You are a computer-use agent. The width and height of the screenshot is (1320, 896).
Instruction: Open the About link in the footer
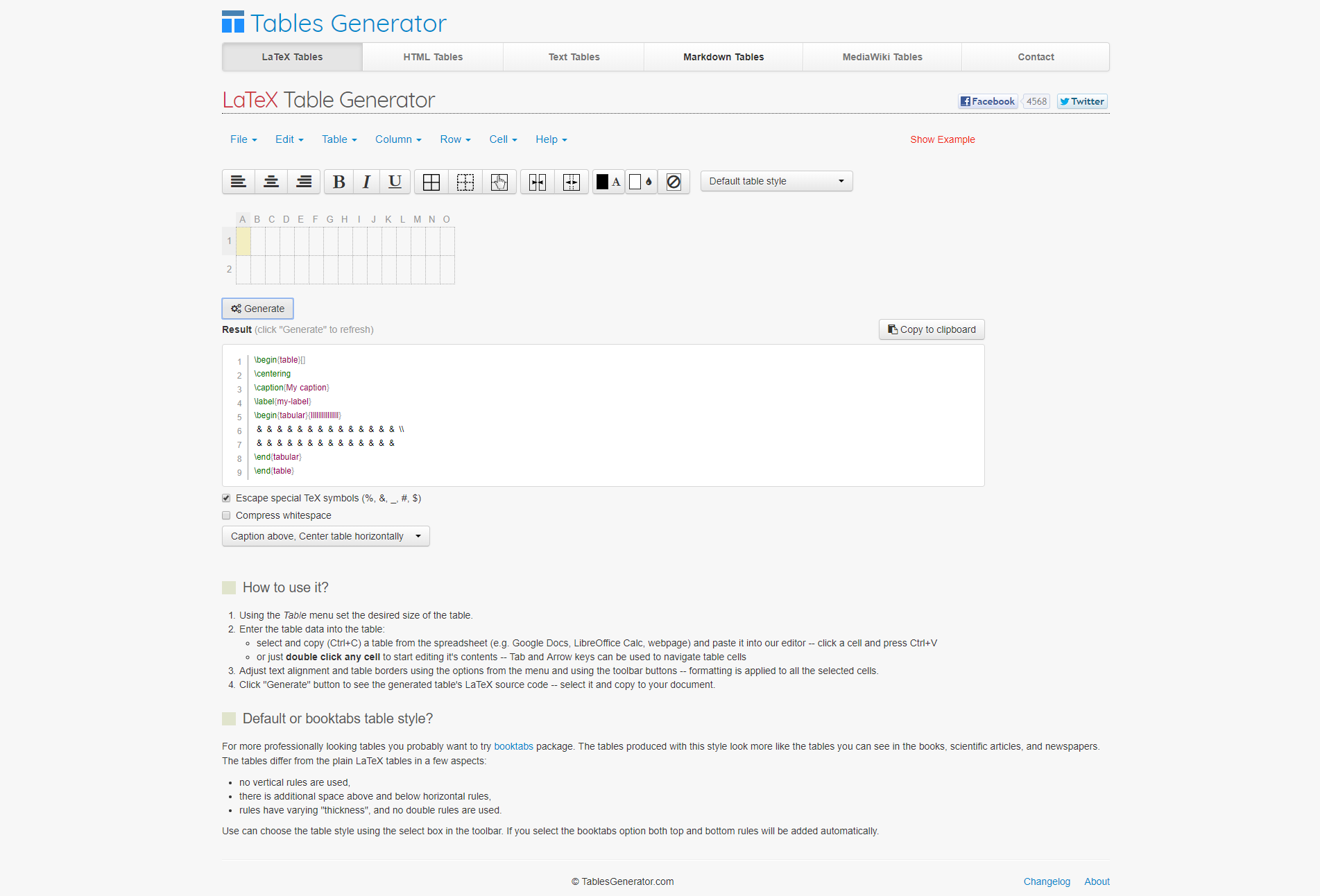click(x=1097, y=881)
